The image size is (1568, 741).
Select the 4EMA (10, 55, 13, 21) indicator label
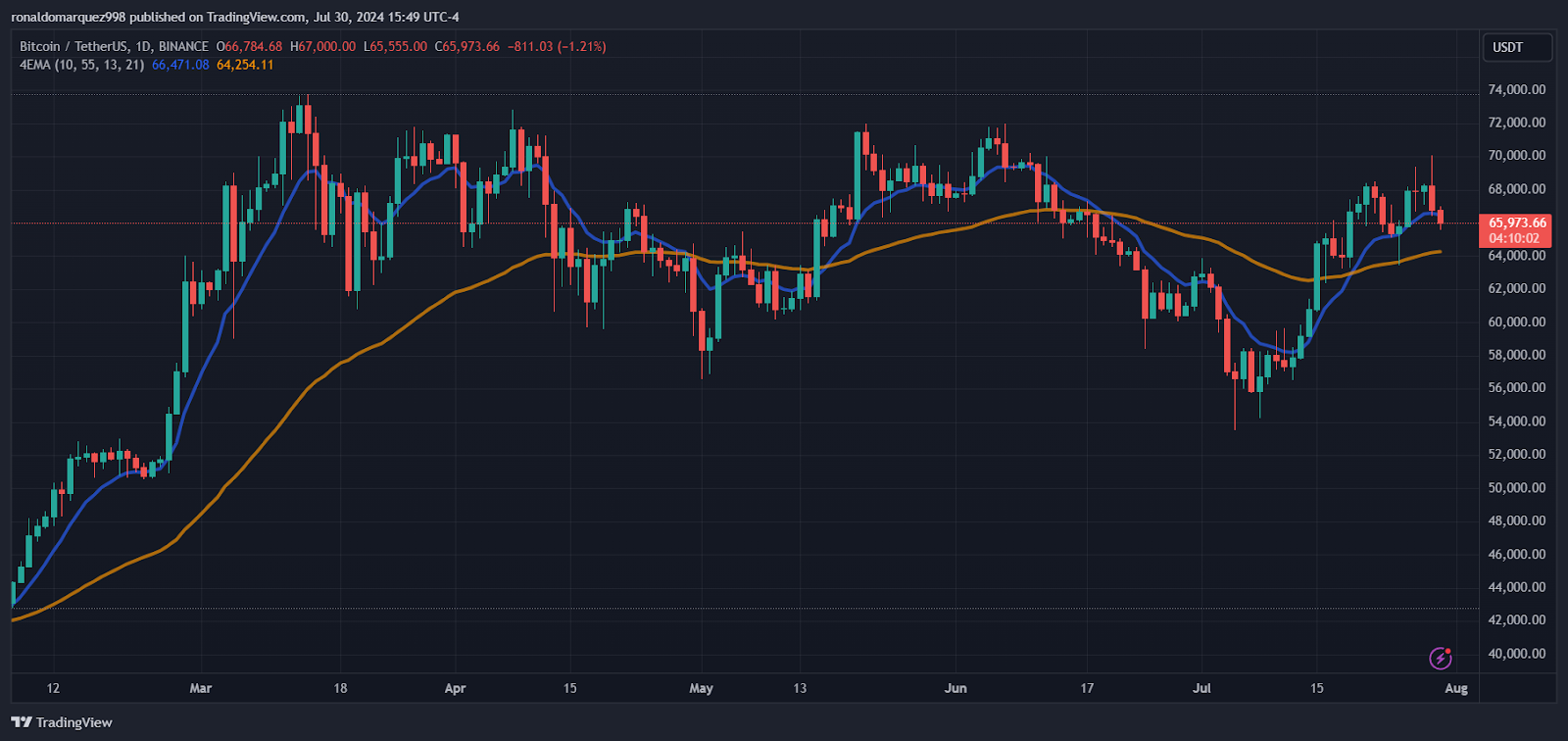tap(81, 65)
